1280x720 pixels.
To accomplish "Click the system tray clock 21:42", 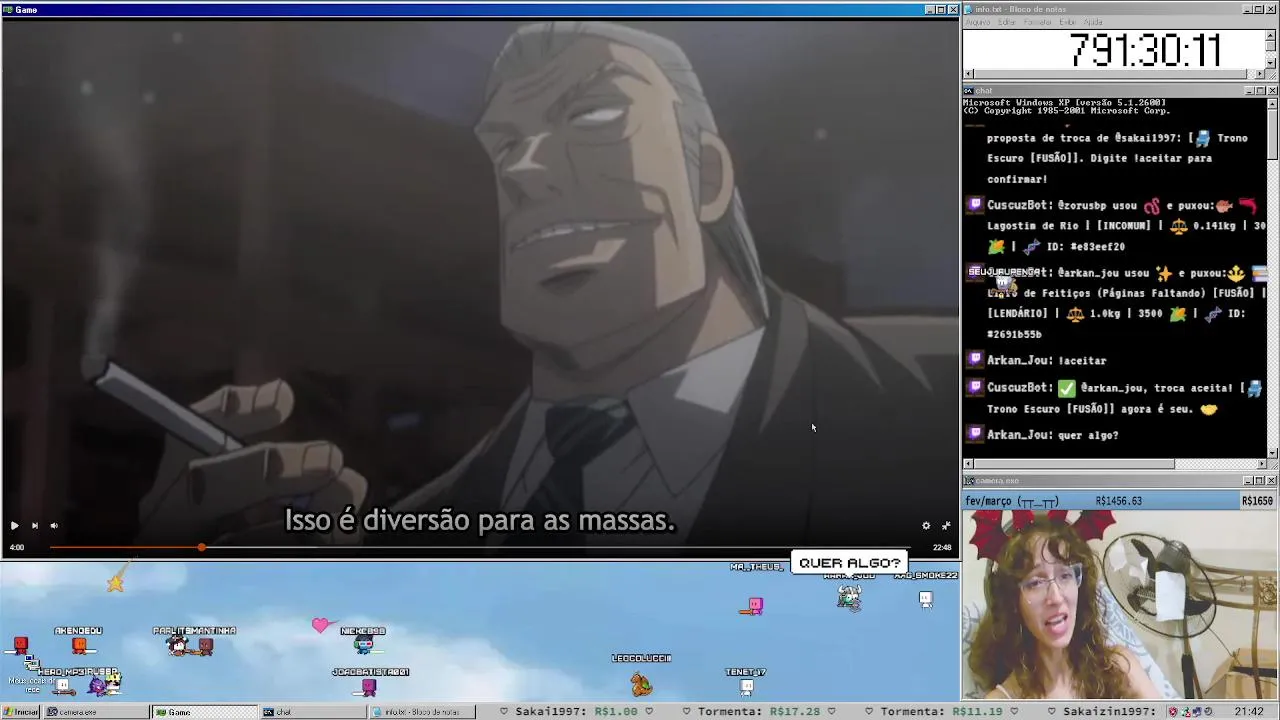I will coord(1248,712).
